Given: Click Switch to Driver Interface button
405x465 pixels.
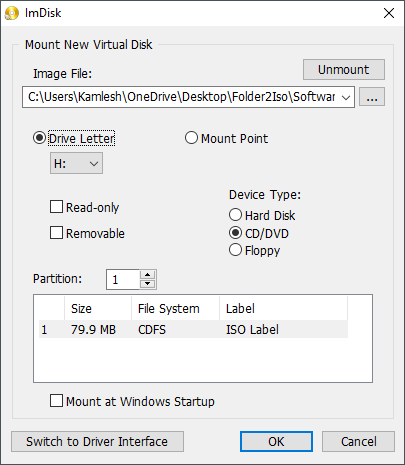Looking at the screenshot, I should click(x=97, y=442).
